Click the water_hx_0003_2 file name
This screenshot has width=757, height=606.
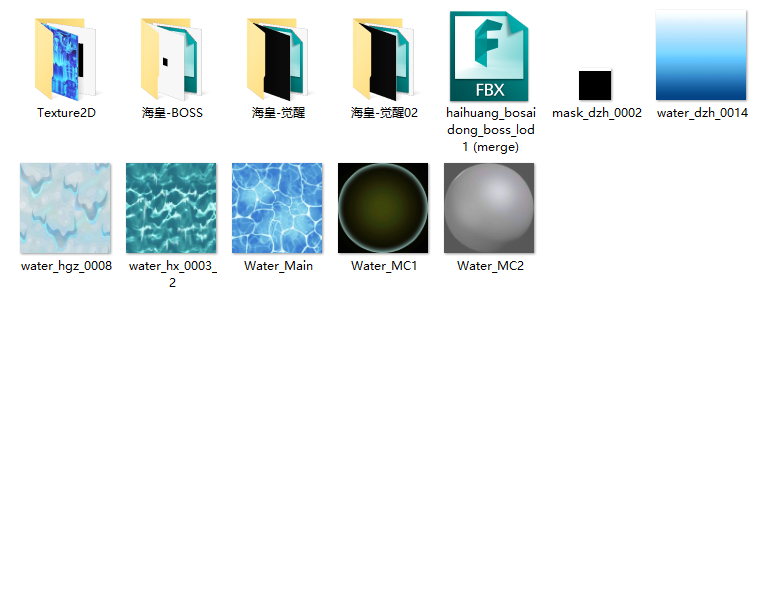[173, 274]
